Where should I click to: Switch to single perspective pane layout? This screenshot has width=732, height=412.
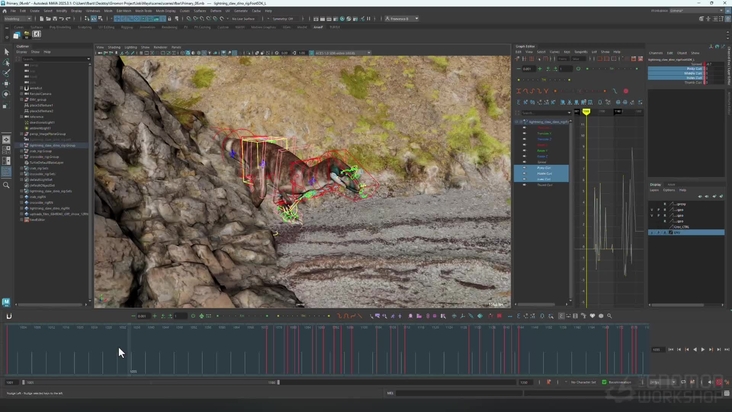pyautogui.click(x=7, y=140)
